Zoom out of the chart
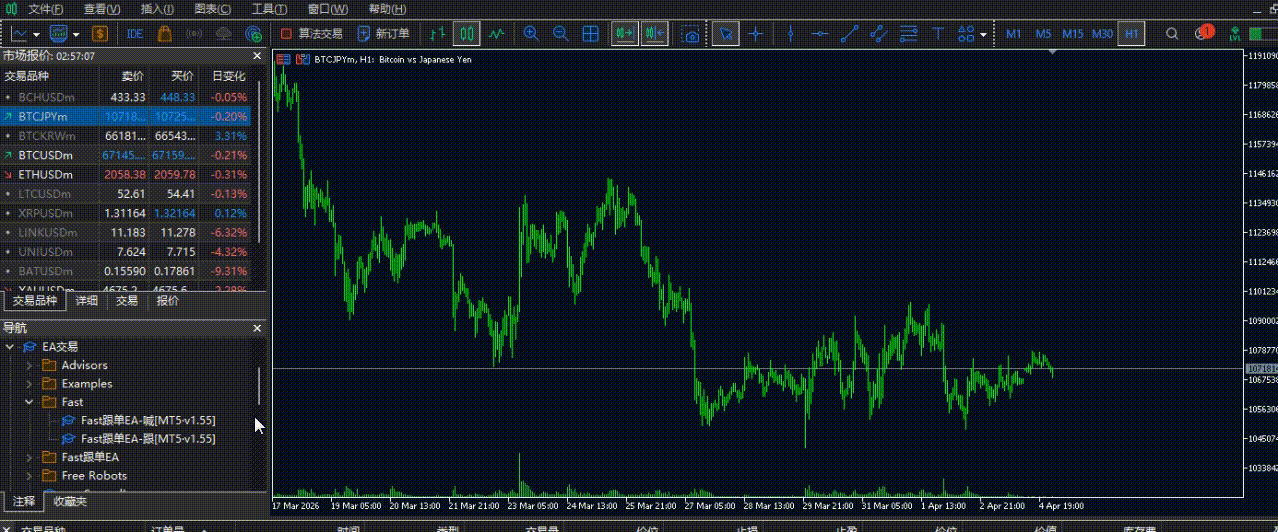Viewport: 1278px width, 532px height. pos(561,33)
